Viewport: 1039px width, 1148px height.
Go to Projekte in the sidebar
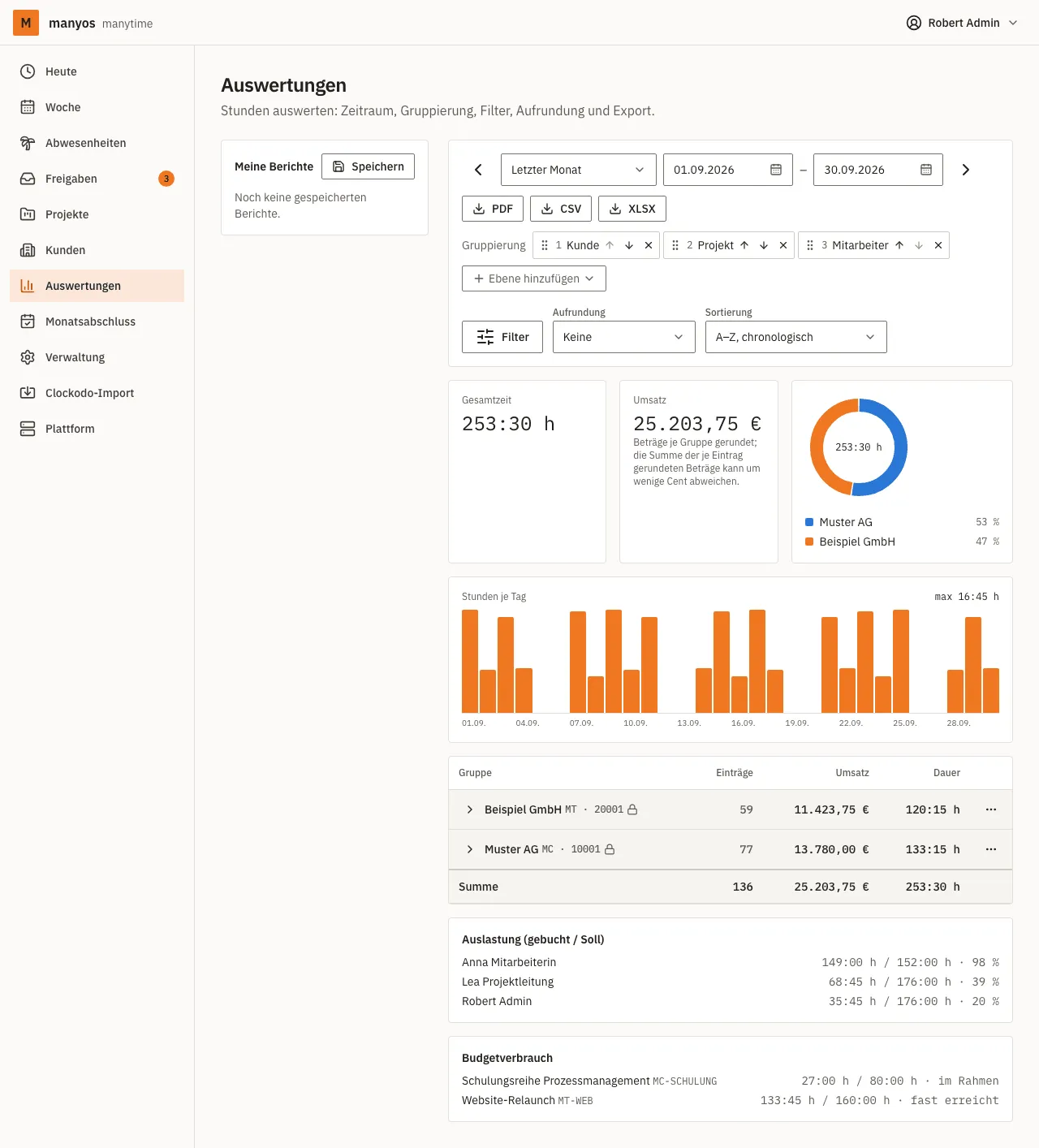point(97,214)
